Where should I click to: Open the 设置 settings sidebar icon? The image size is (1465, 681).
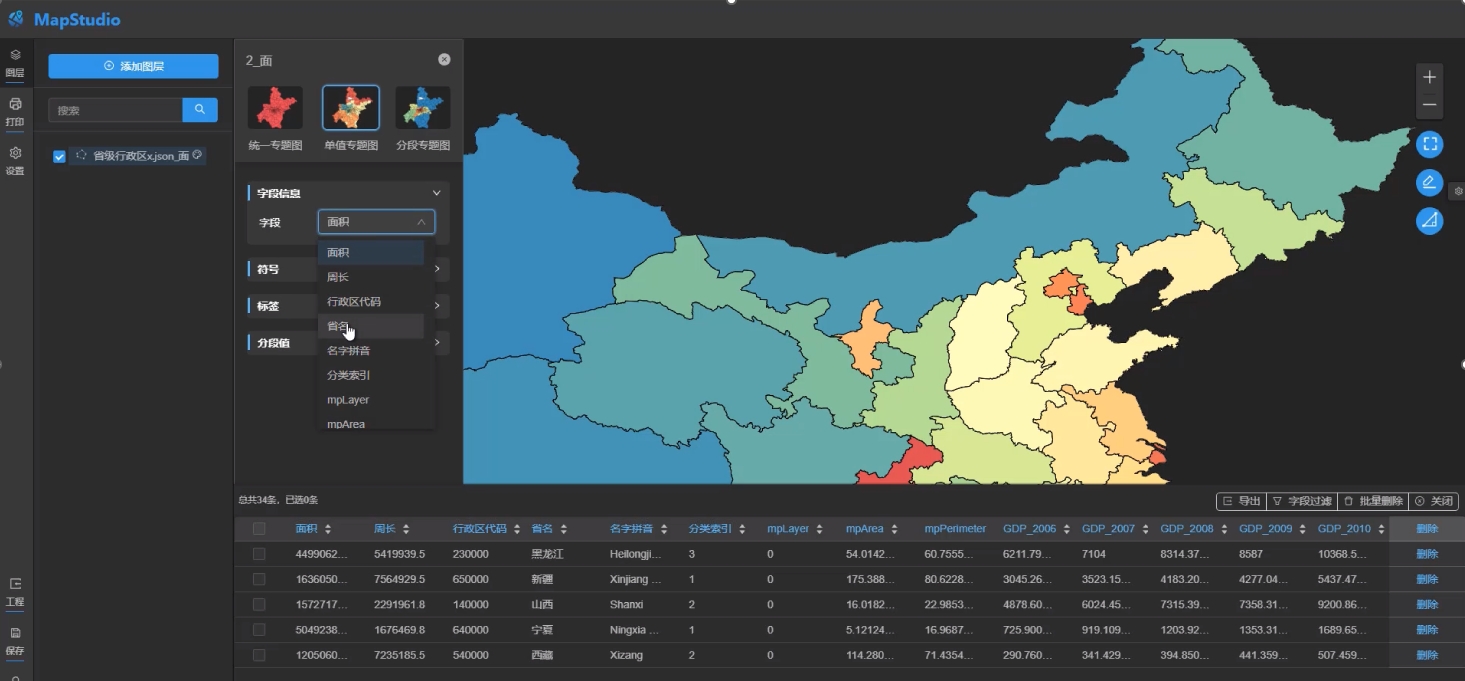[15, 160]
